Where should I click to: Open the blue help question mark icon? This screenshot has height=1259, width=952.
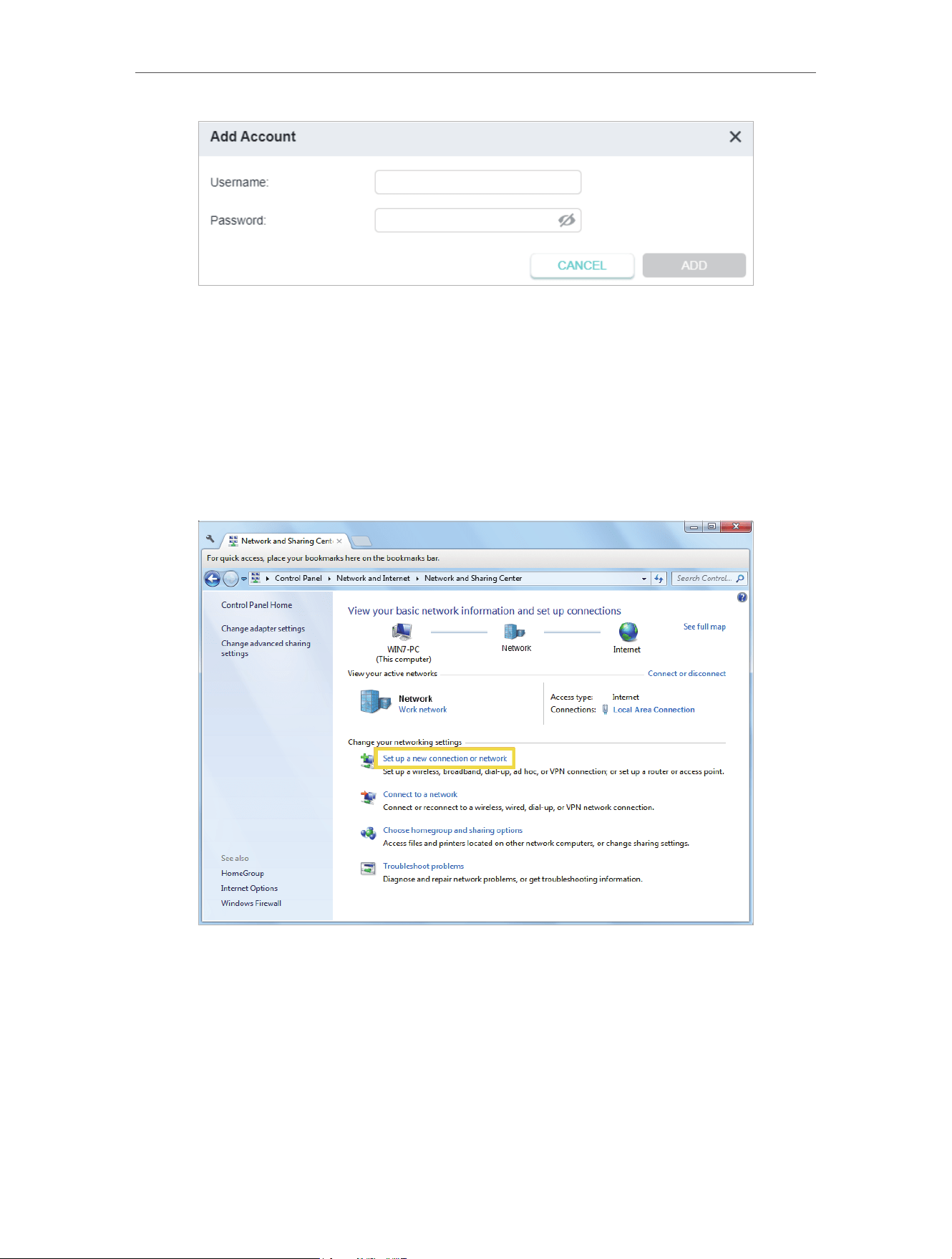pos(742,597)
